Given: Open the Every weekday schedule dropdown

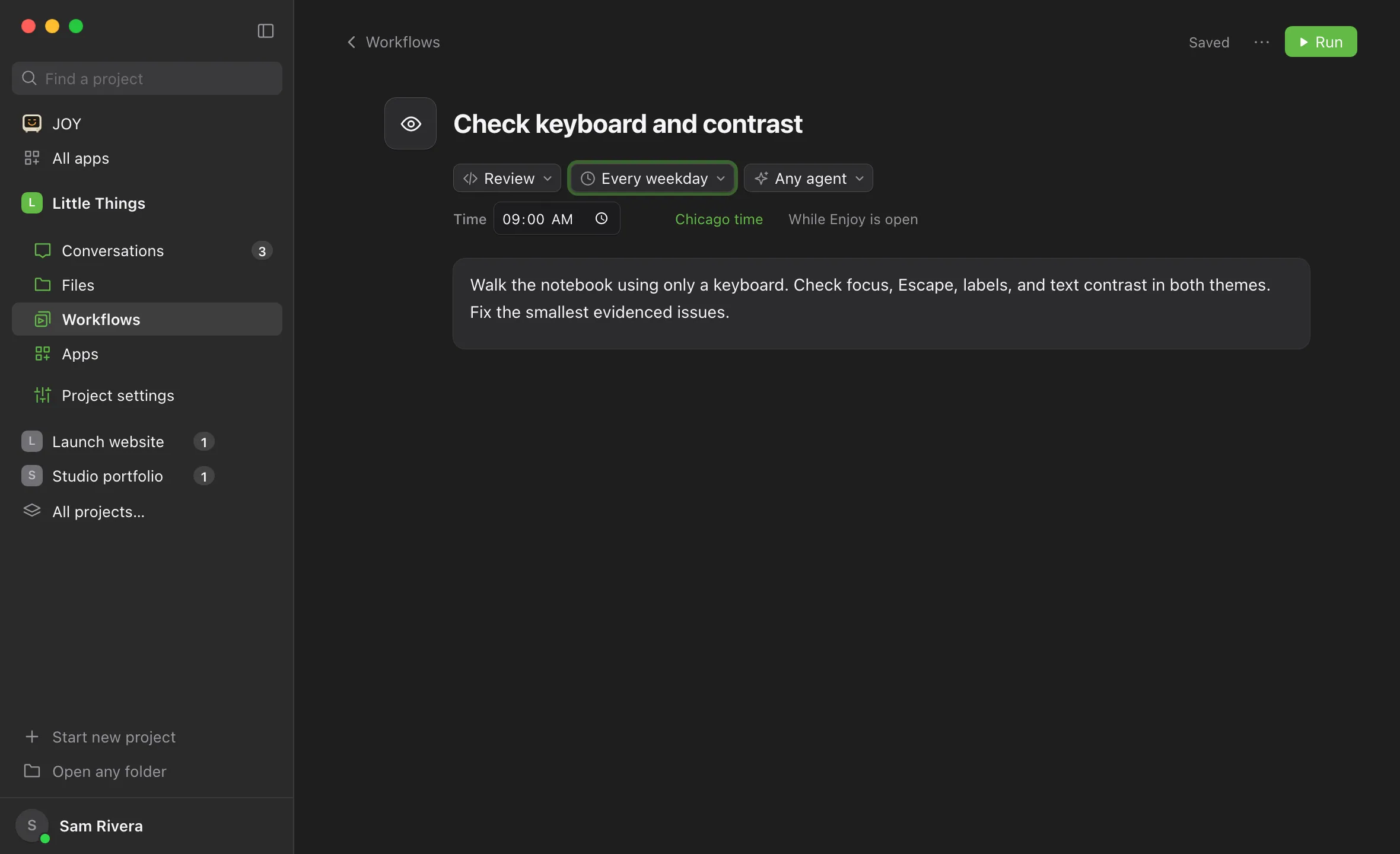Looking at the screenshot, I should [653, 178].
